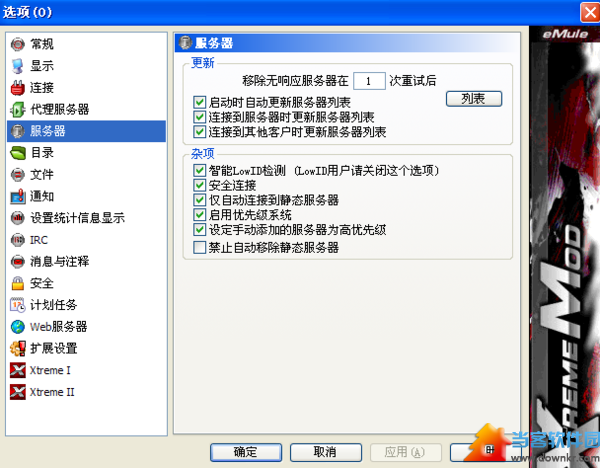Select the IRC icon
The image size is (600, 468).
point(18,240)
